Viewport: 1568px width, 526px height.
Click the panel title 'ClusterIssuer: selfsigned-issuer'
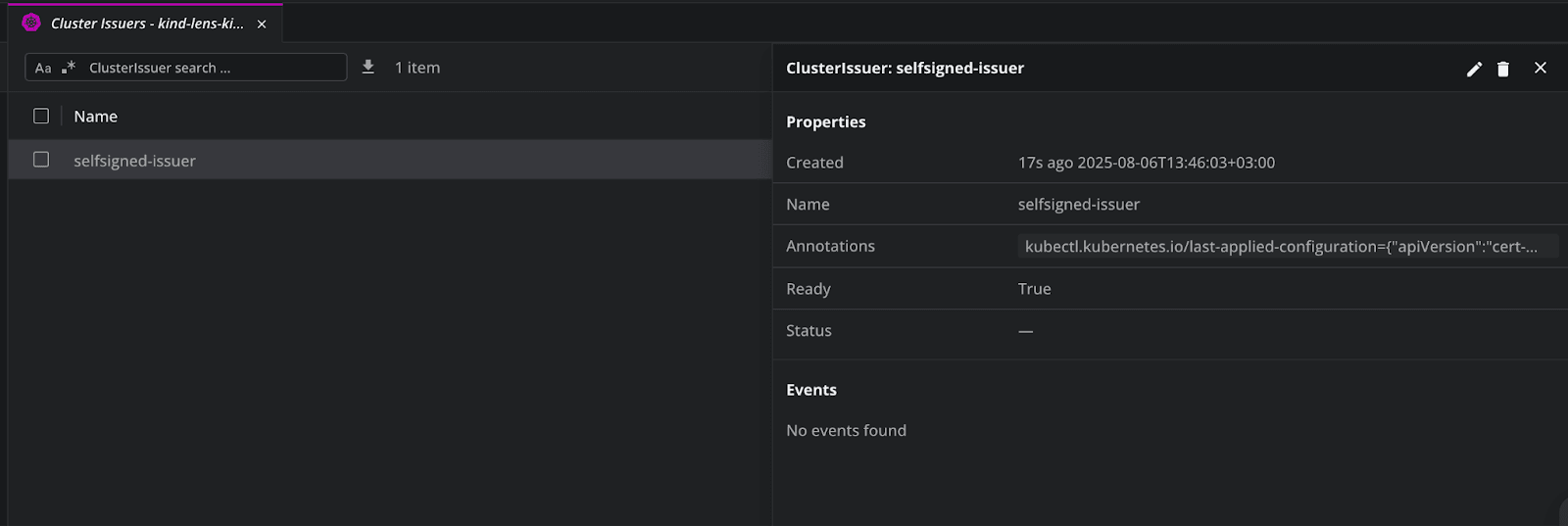[x=905, y=69]
